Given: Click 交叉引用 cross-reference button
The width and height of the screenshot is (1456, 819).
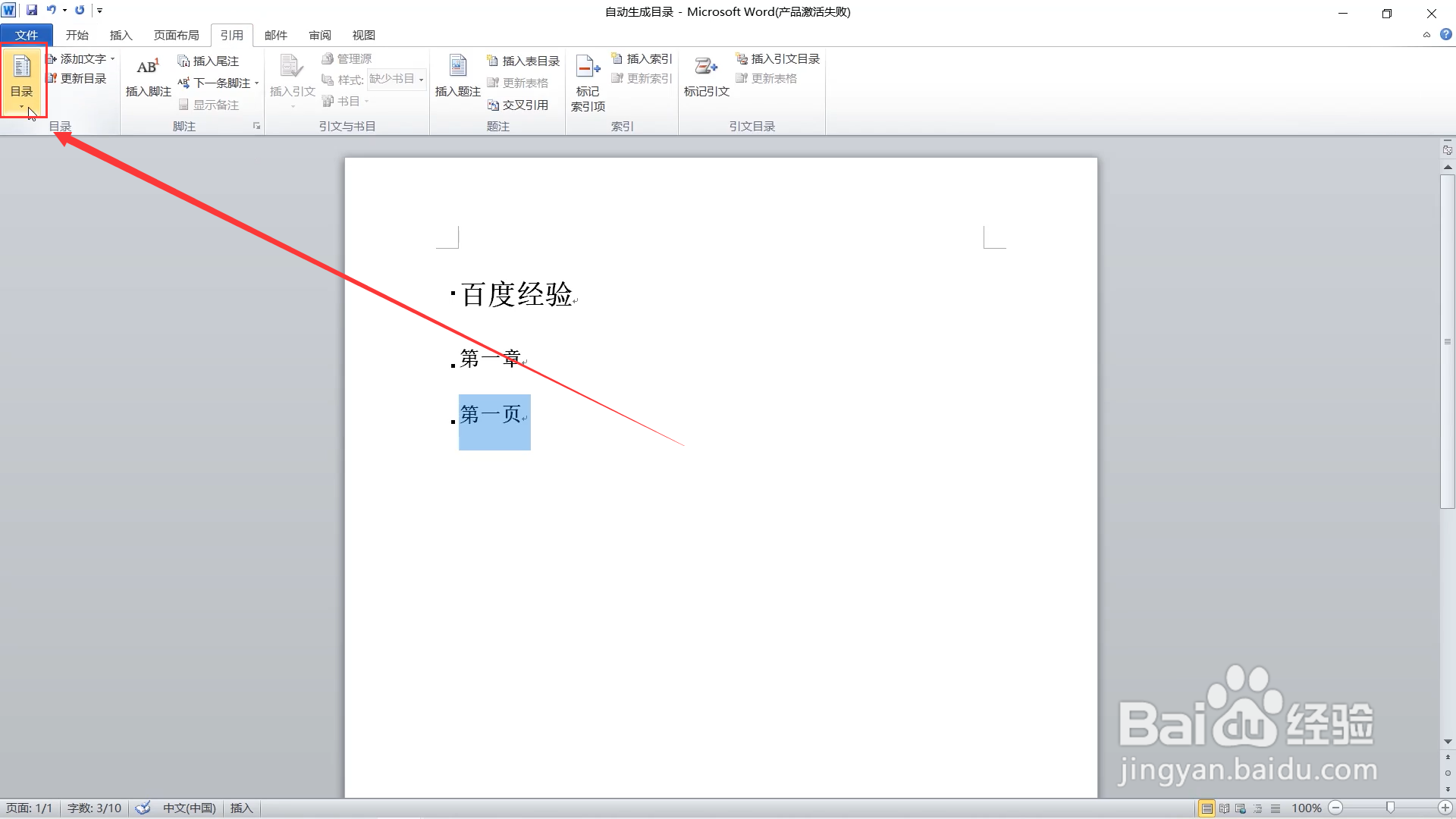Looking at the screenshot, I should point(519,105).
